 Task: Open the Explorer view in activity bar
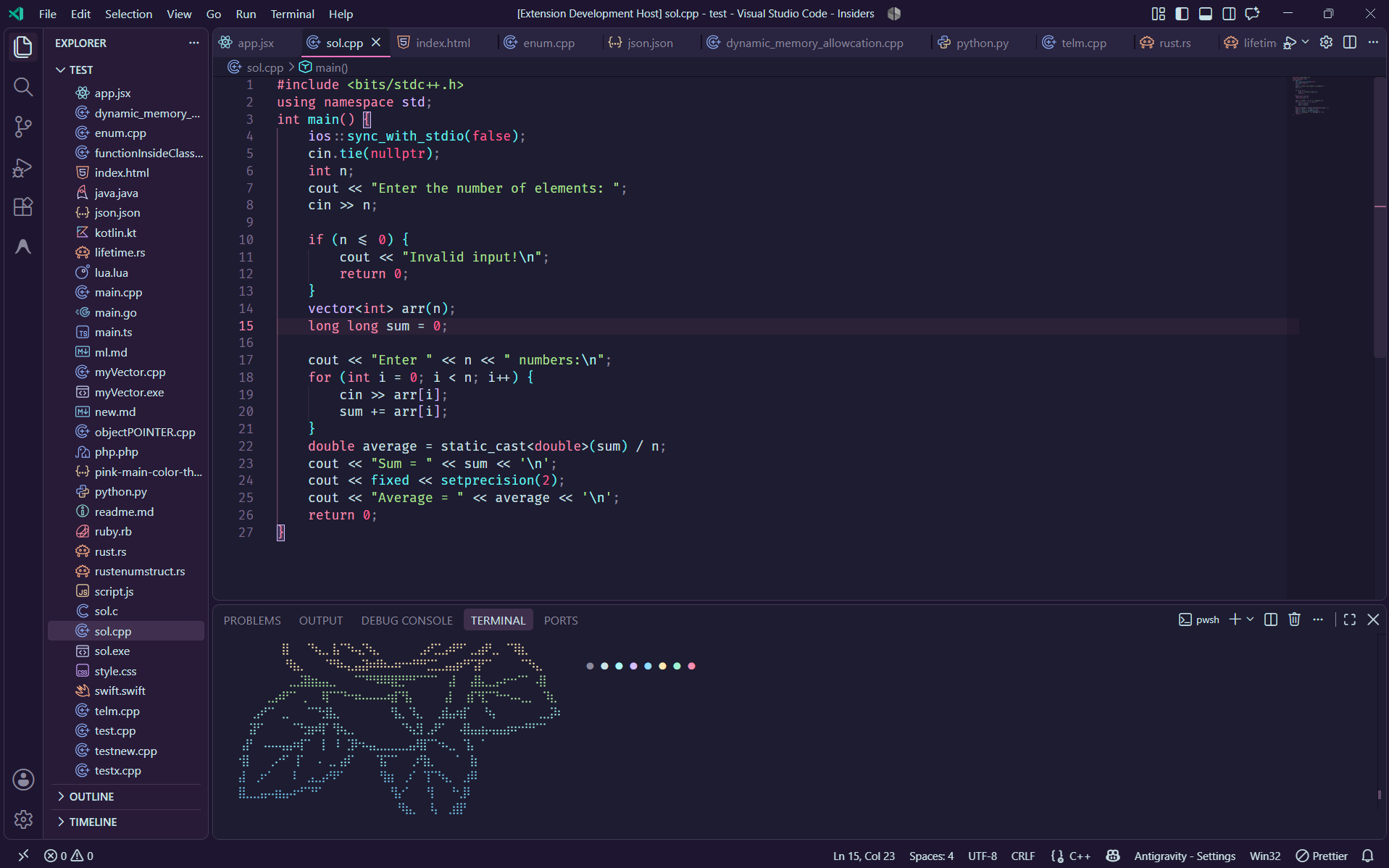point(23,47)
